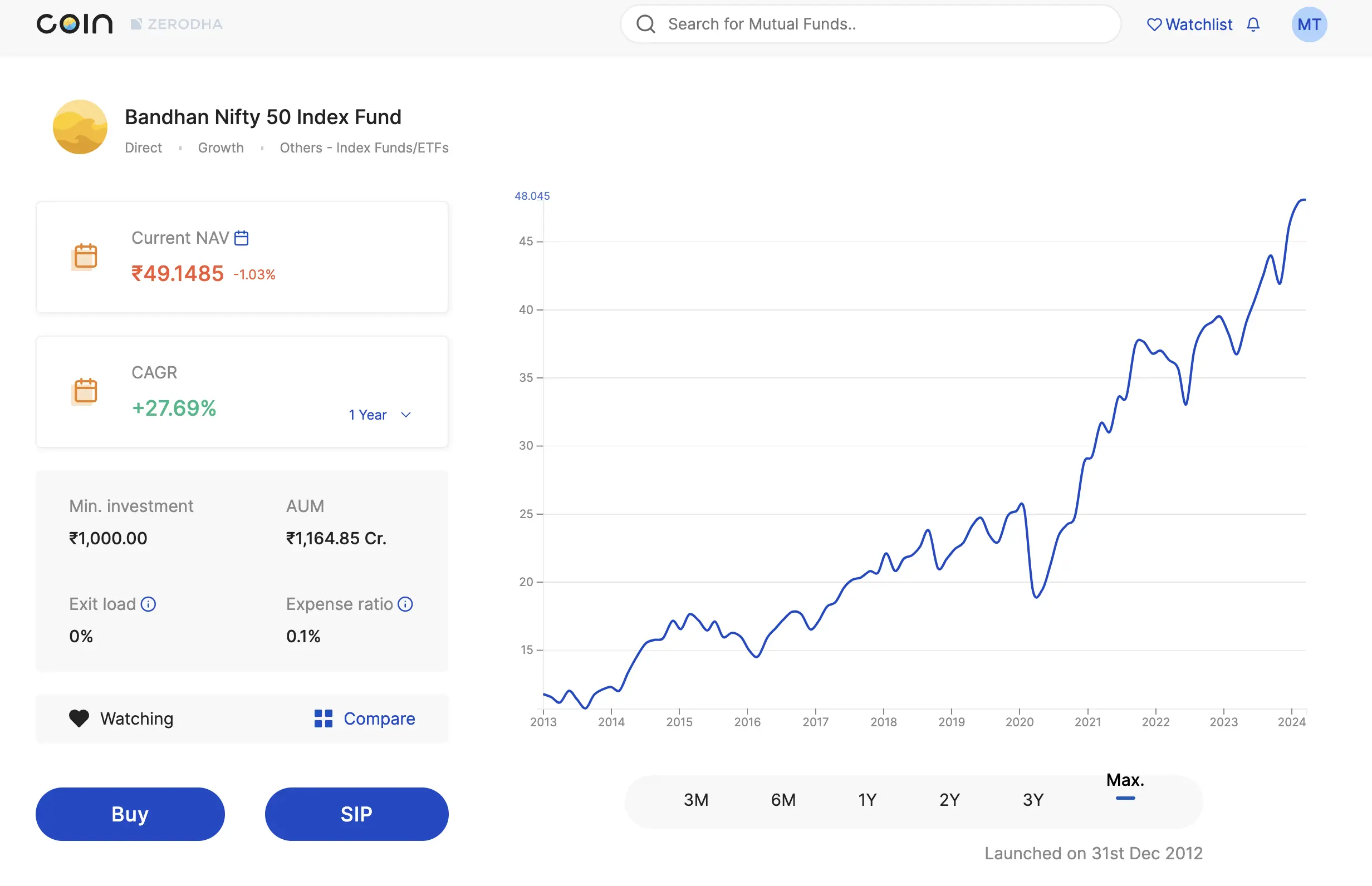Screen dimensions: 1372x886
Task: Open notifications bell
Action: point(1253,24)
